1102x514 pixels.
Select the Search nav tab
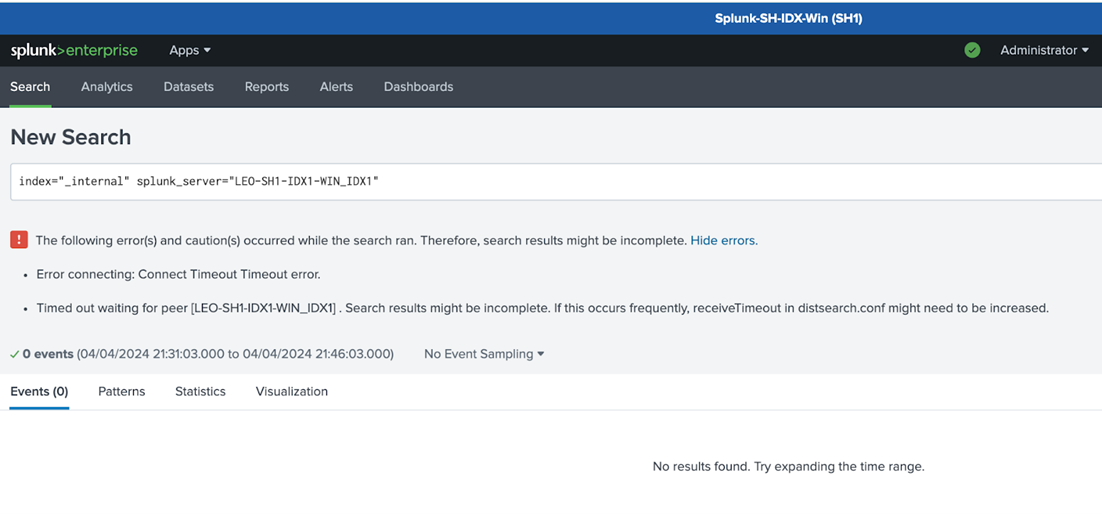(x=30, y=87)
